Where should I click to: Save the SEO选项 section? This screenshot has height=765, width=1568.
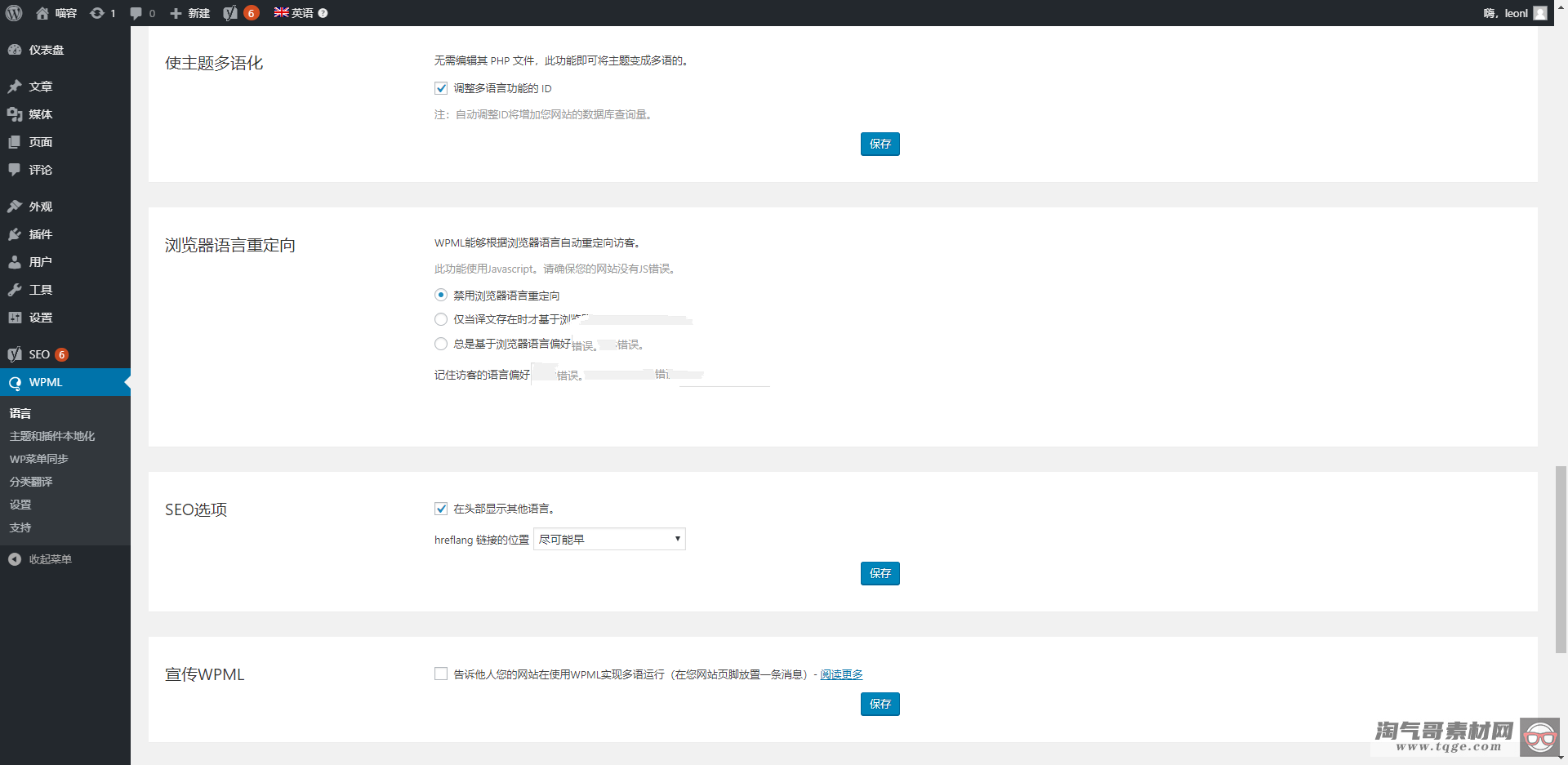tap(880, 573)
